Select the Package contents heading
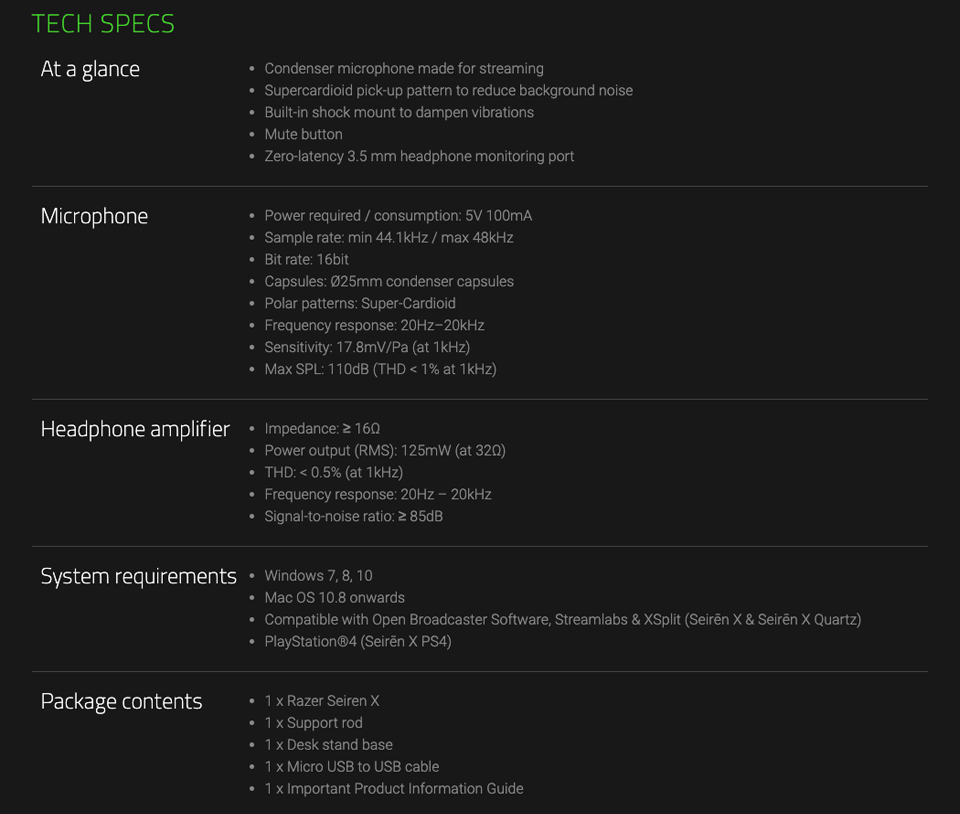The image size is (960, 814). coord(121,701)
